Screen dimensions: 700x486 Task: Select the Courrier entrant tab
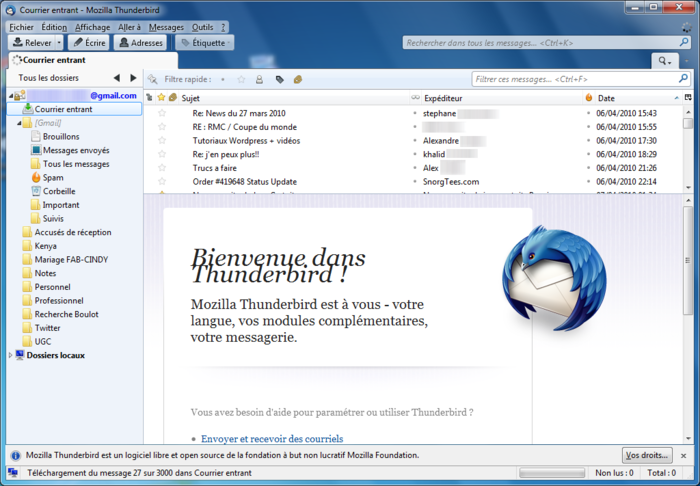click(93, 60)
